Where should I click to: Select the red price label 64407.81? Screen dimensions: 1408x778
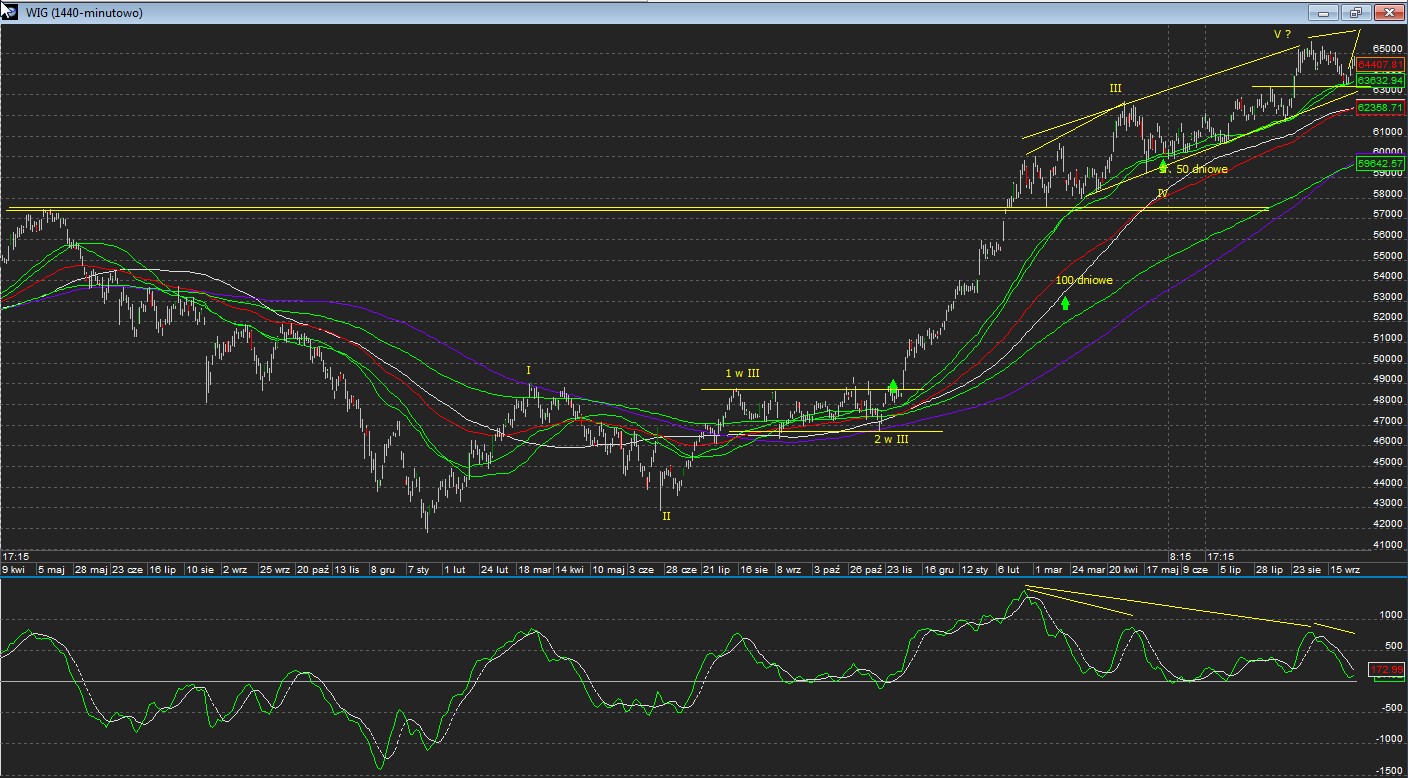click(1381, 64)
